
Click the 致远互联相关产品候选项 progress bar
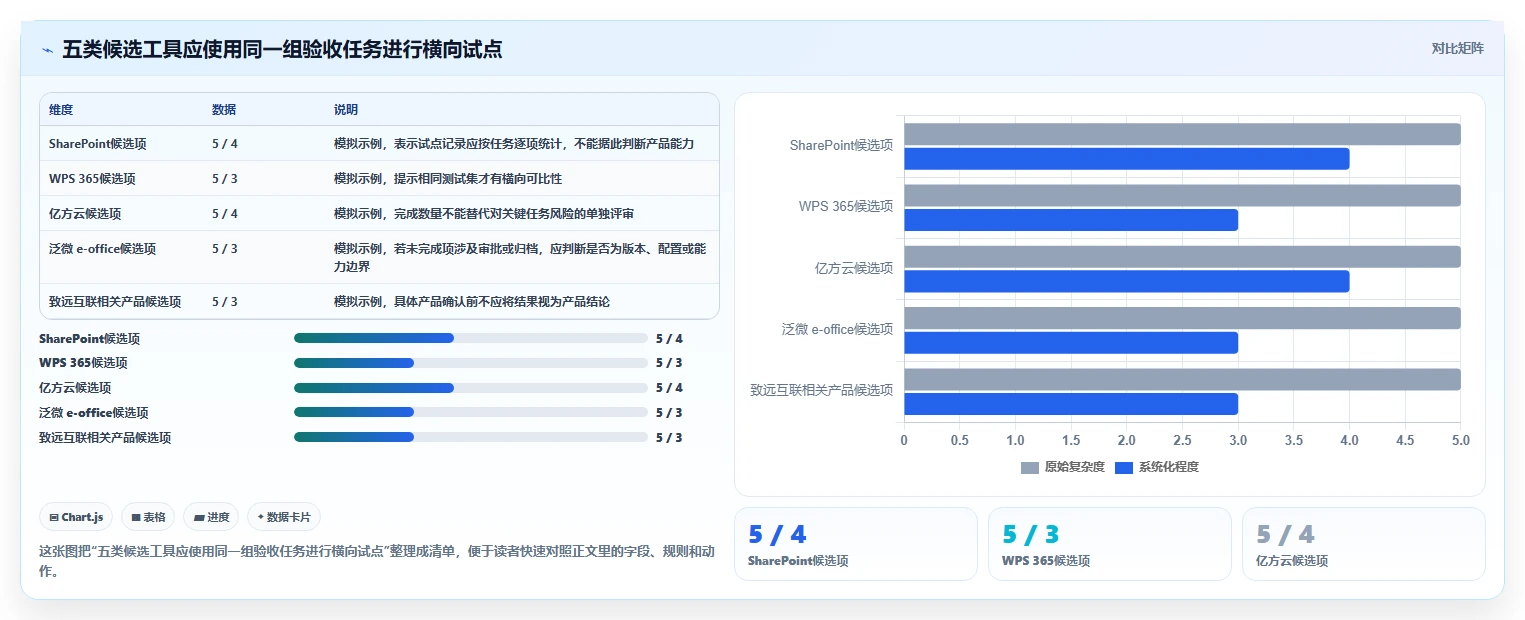471,437
